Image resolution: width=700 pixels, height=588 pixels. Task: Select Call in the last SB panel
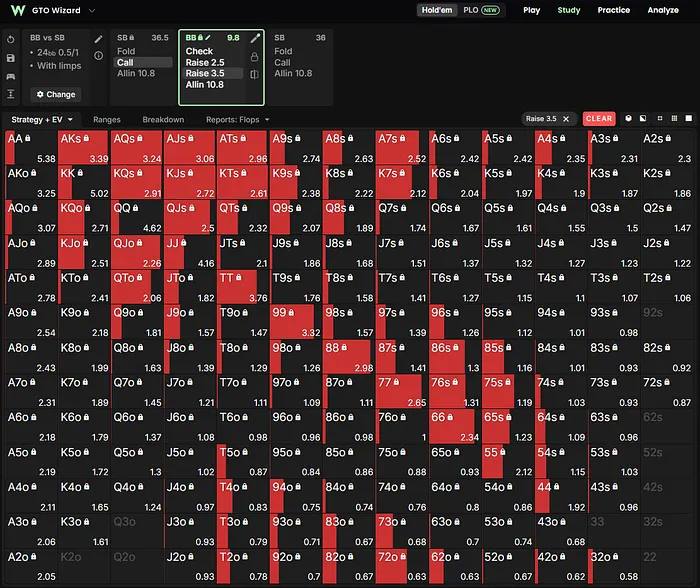282,63
